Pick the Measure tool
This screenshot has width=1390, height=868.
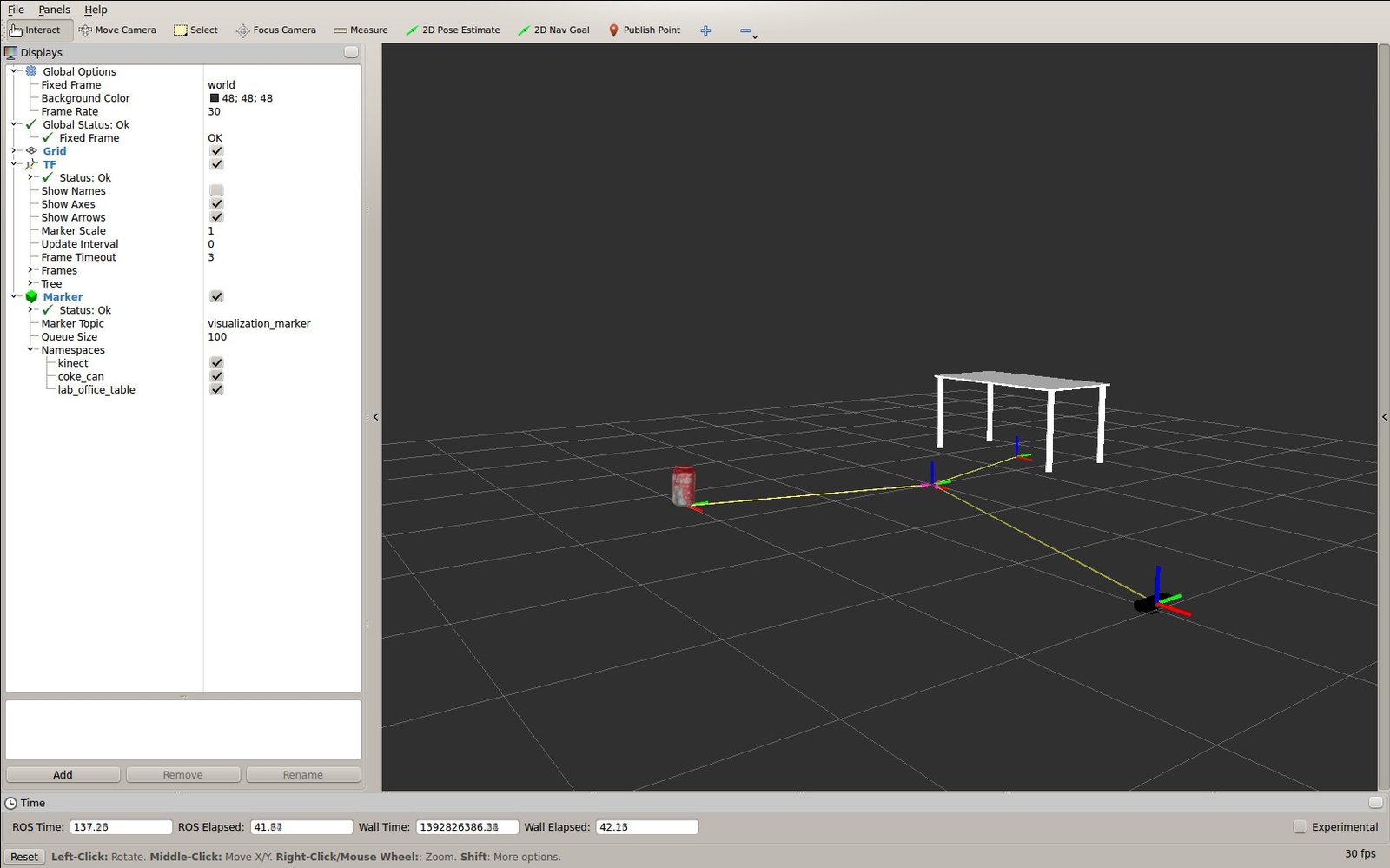coord(361,30)
